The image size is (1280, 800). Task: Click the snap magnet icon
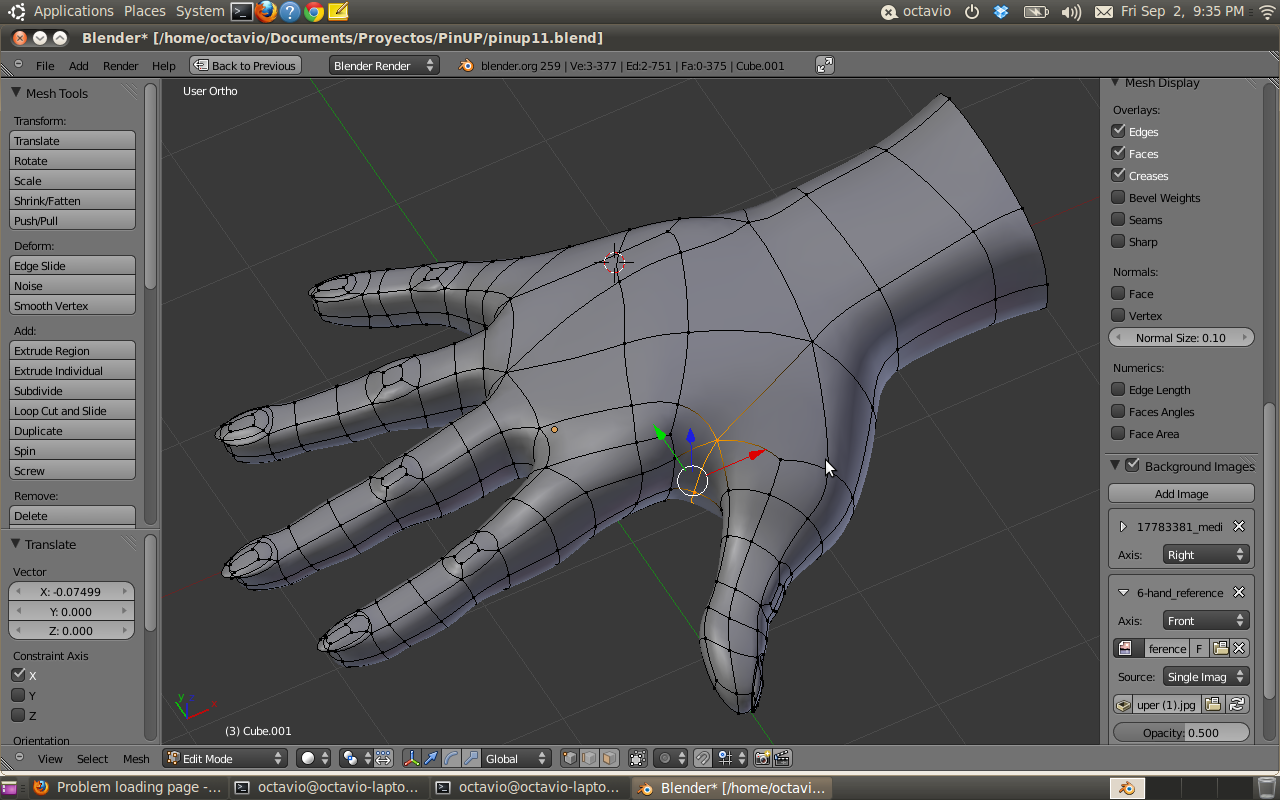click(703, 758)
